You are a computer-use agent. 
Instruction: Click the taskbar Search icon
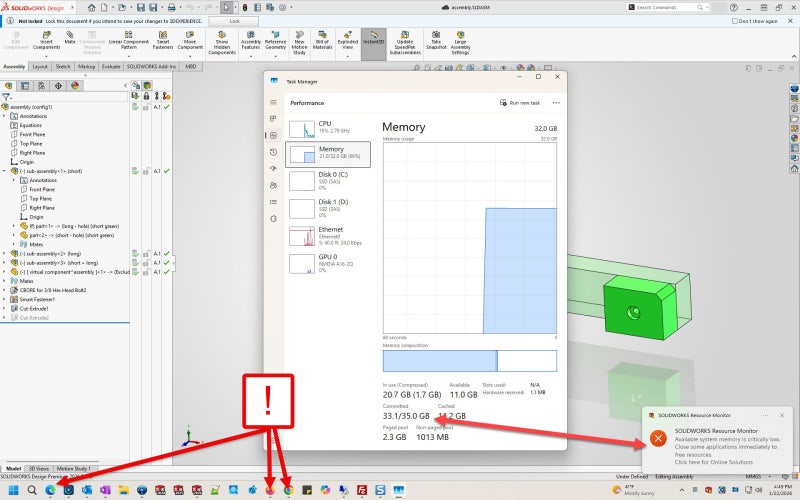click(32, 490)
